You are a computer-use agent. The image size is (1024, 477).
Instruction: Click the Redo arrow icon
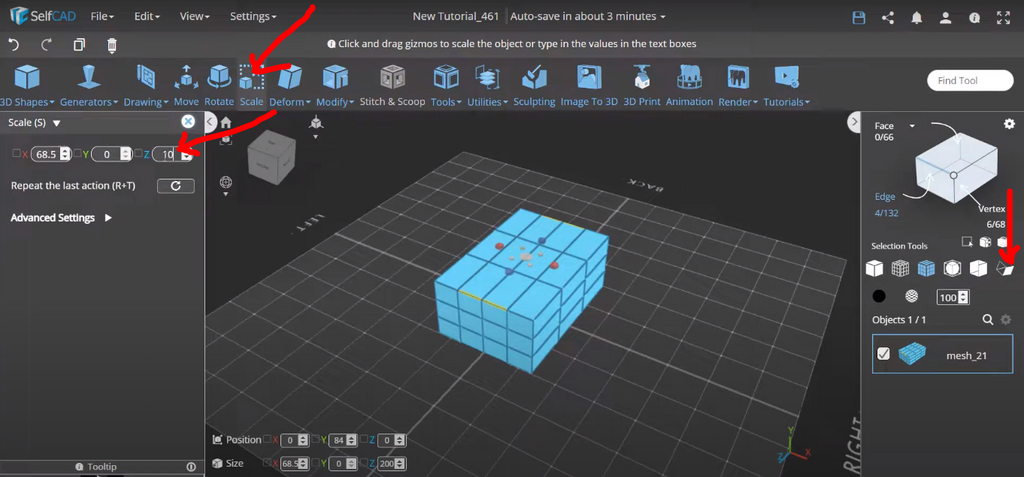tap(46, 45)
